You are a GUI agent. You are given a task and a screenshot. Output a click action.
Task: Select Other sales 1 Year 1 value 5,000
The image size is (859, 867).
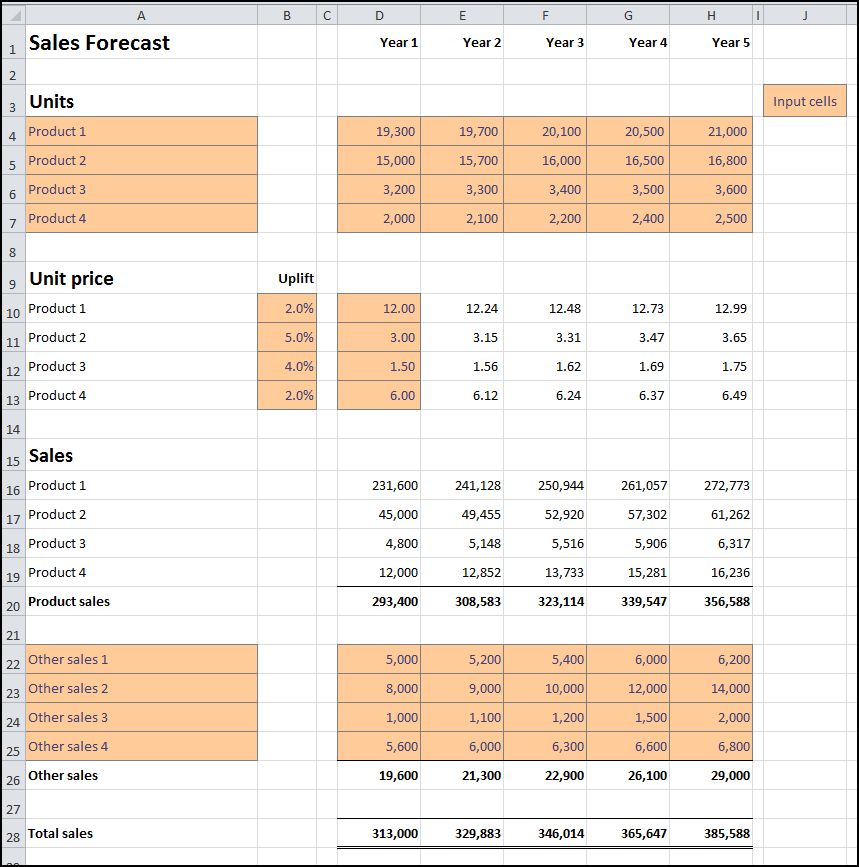pos(379,659)
